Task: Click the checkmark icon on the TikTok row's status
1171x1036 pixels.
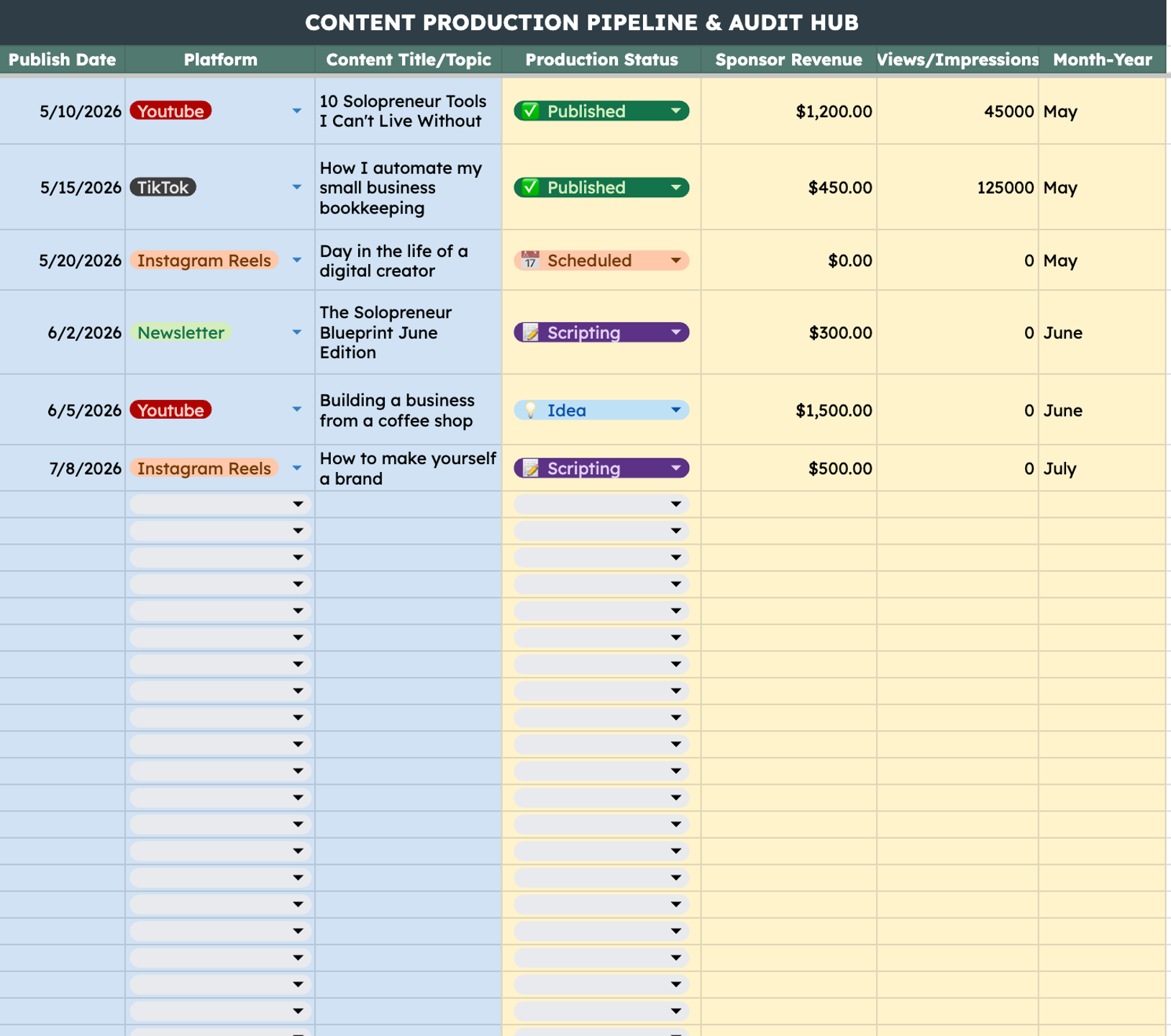Action: pos(530,187)
